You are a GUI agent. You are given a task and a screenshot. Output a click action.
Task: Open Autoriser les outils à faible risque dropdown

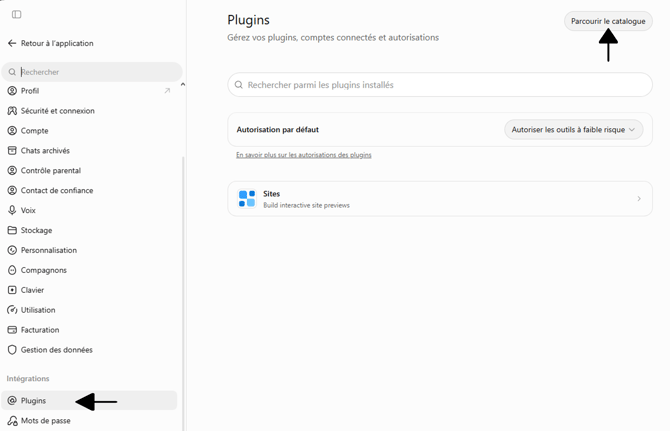point(573,129)
